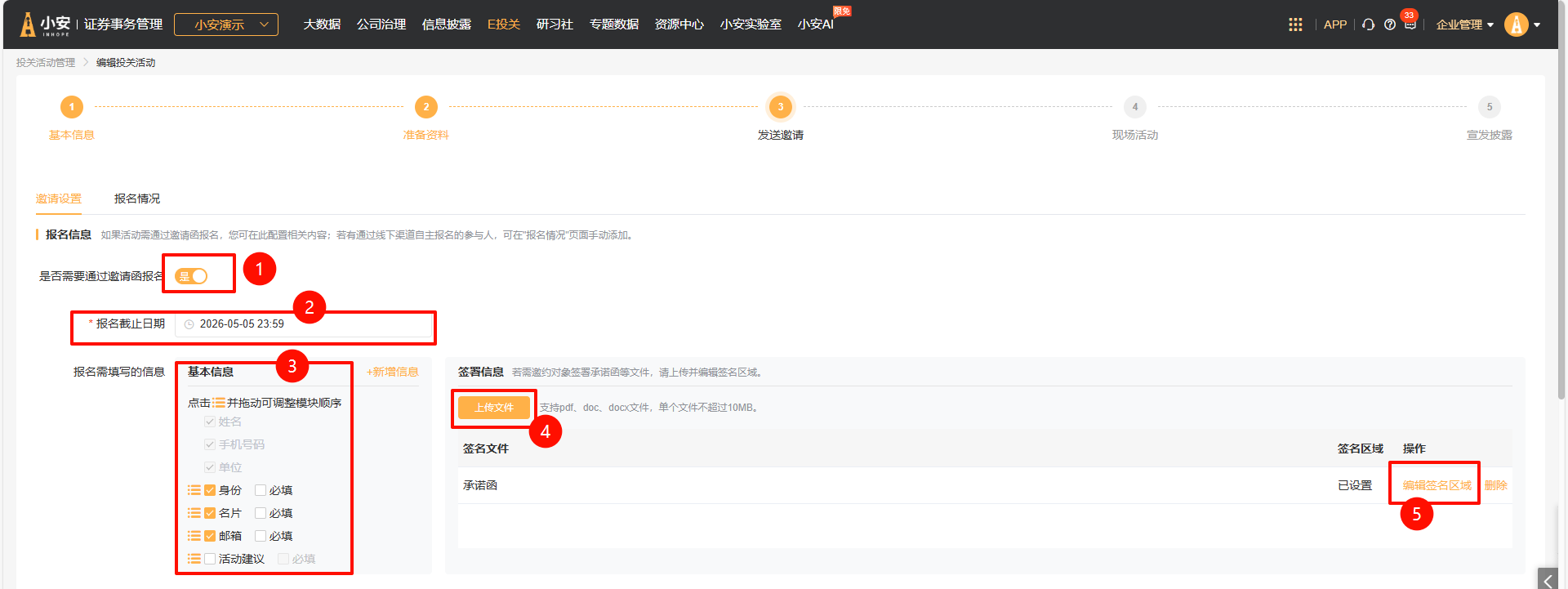Go to step 1 基本信息 circle
The width and height of the screenshot is (1568, 589).
pyautogui.click(x=72, y=107)
